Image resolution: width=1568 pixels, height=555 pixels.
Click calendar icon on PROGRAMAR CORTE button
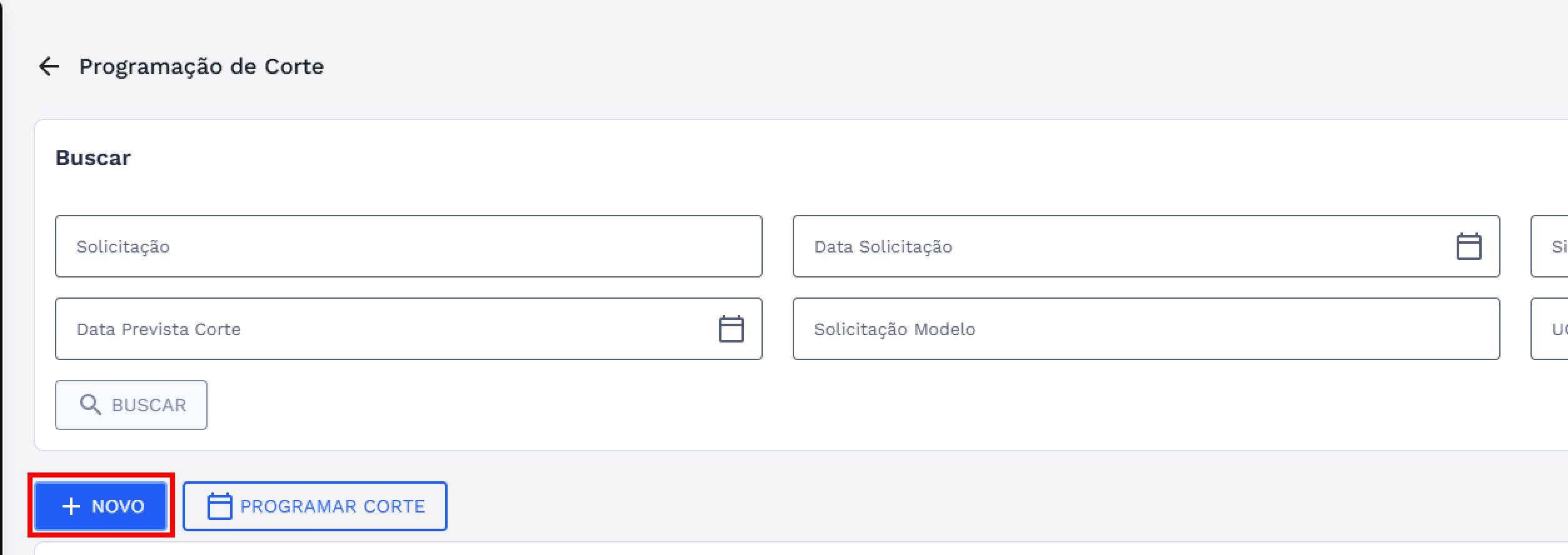coord(219,506)
